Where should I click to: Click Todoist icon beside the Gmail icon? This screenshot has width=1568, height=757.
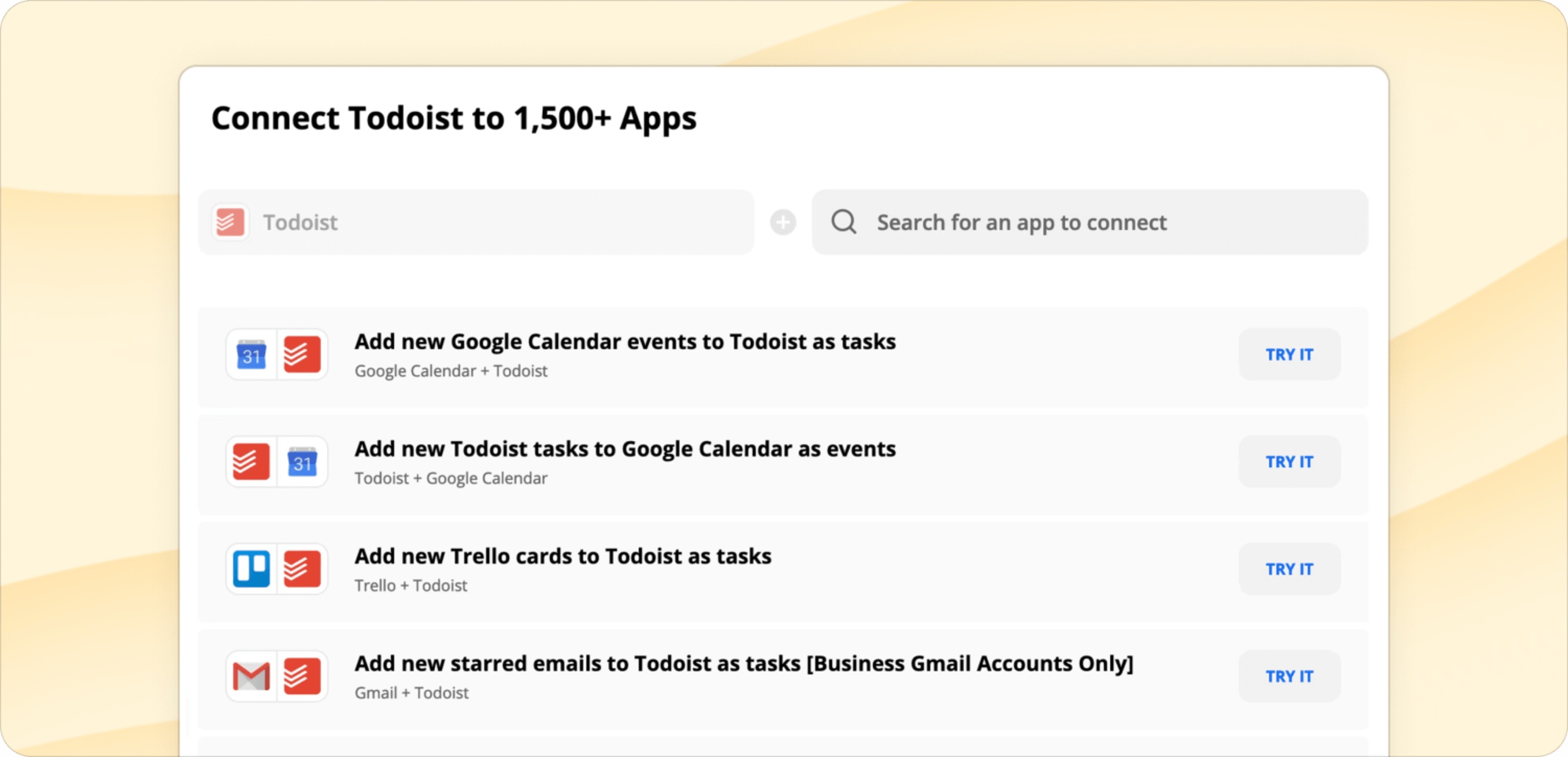(x=302, y=676)
